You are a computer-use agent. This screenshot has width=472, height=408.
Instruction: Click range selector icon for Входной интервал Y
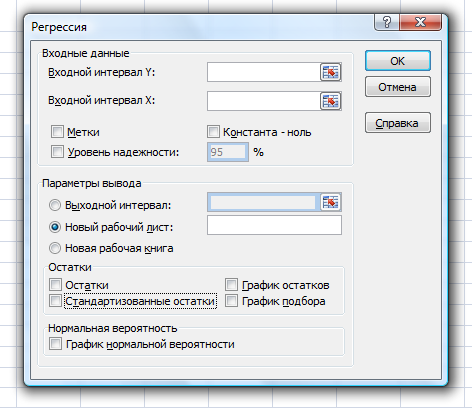click(331, 72)
